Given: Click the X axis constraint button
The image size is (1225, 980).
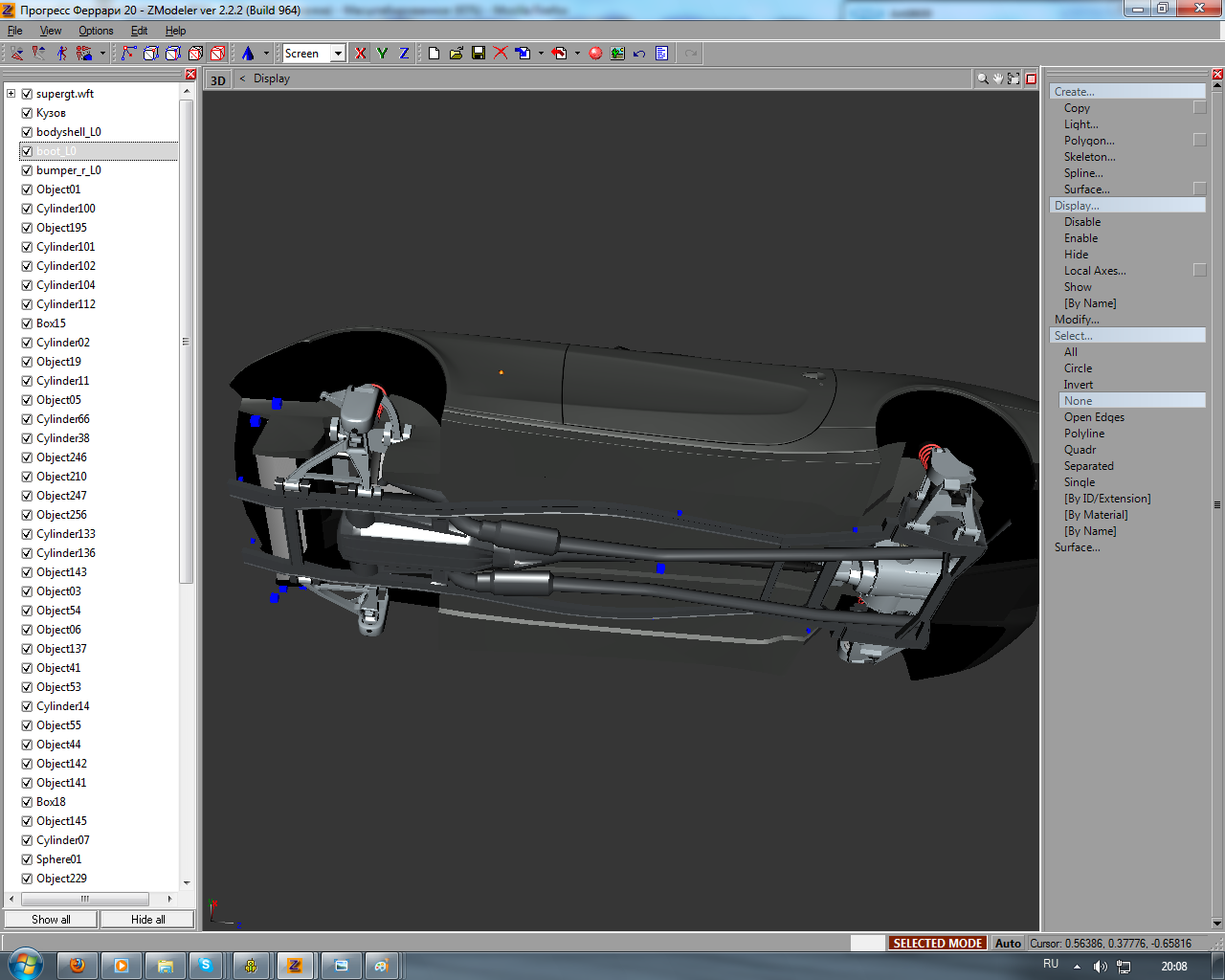Looking at the screenshot, I should point(360,54).
